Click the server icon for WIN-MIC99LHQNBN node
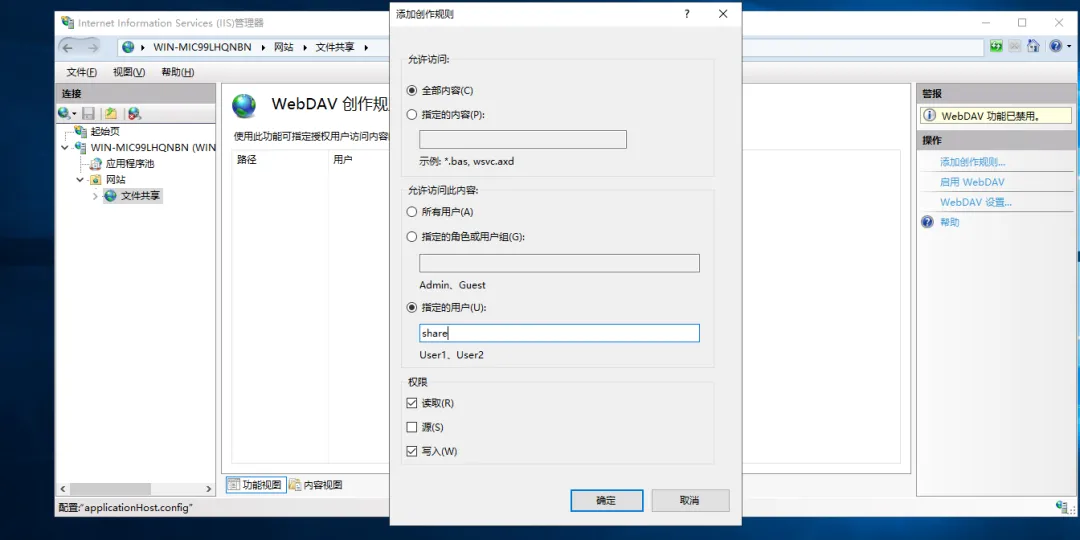Screen dimensions: 1080x540 [x=81, y=147]
